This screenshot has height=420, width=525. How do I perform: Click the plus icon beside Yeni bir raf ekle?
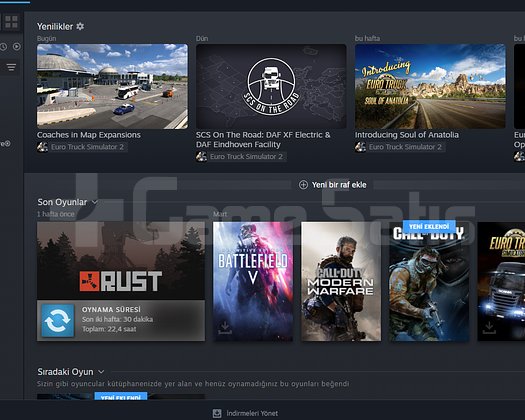[303, 185]
